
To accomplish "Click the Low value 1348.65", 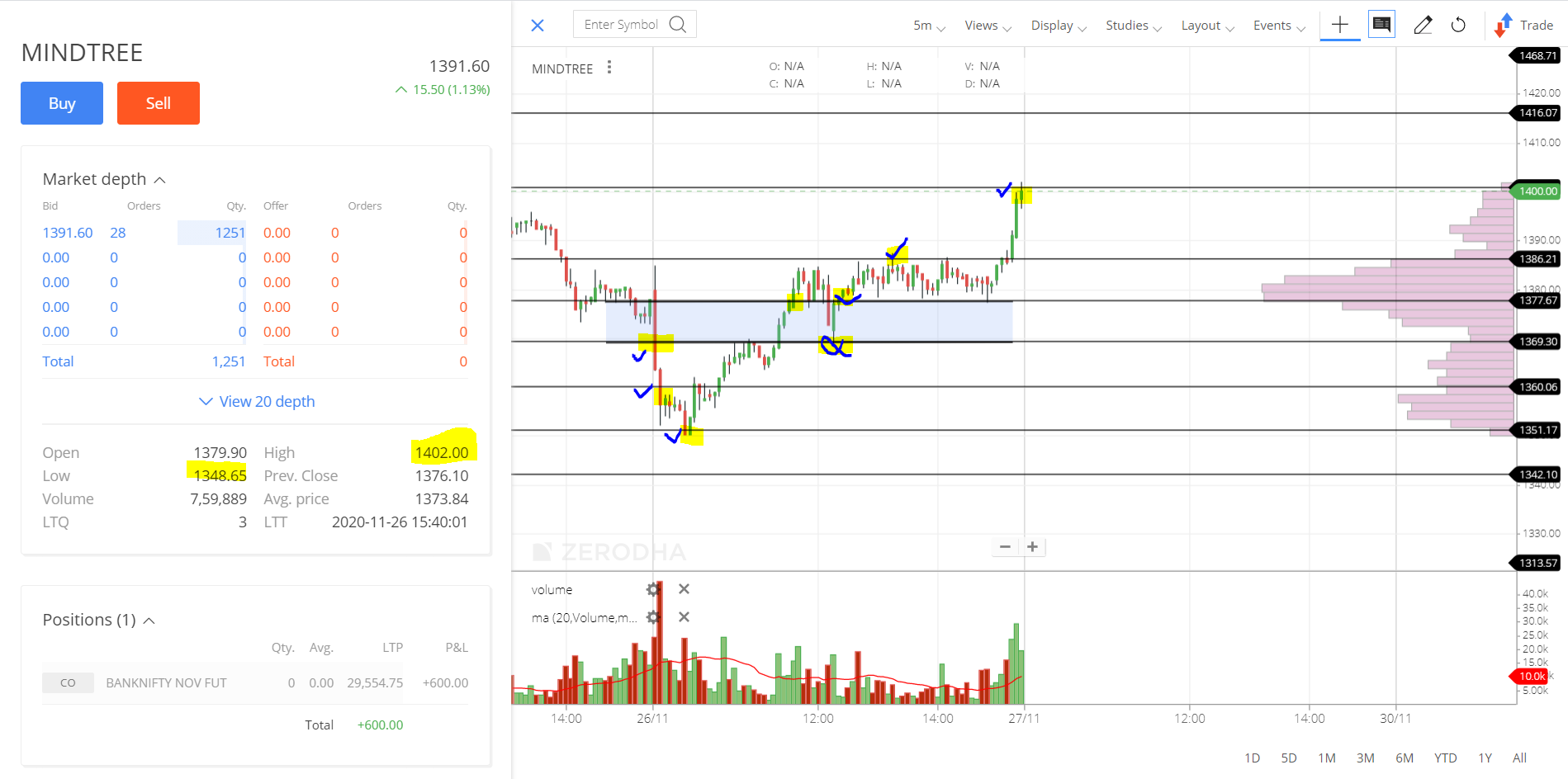I will [220, 475].
